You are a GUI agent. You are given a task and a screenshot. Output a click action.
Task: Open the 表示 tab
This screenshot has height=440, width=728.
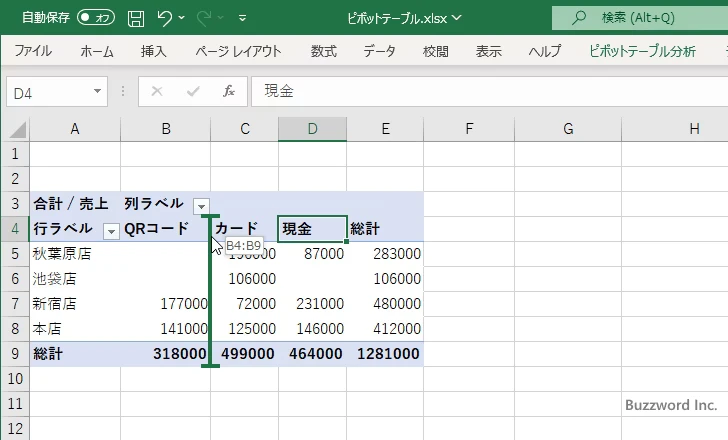[488, 51]
